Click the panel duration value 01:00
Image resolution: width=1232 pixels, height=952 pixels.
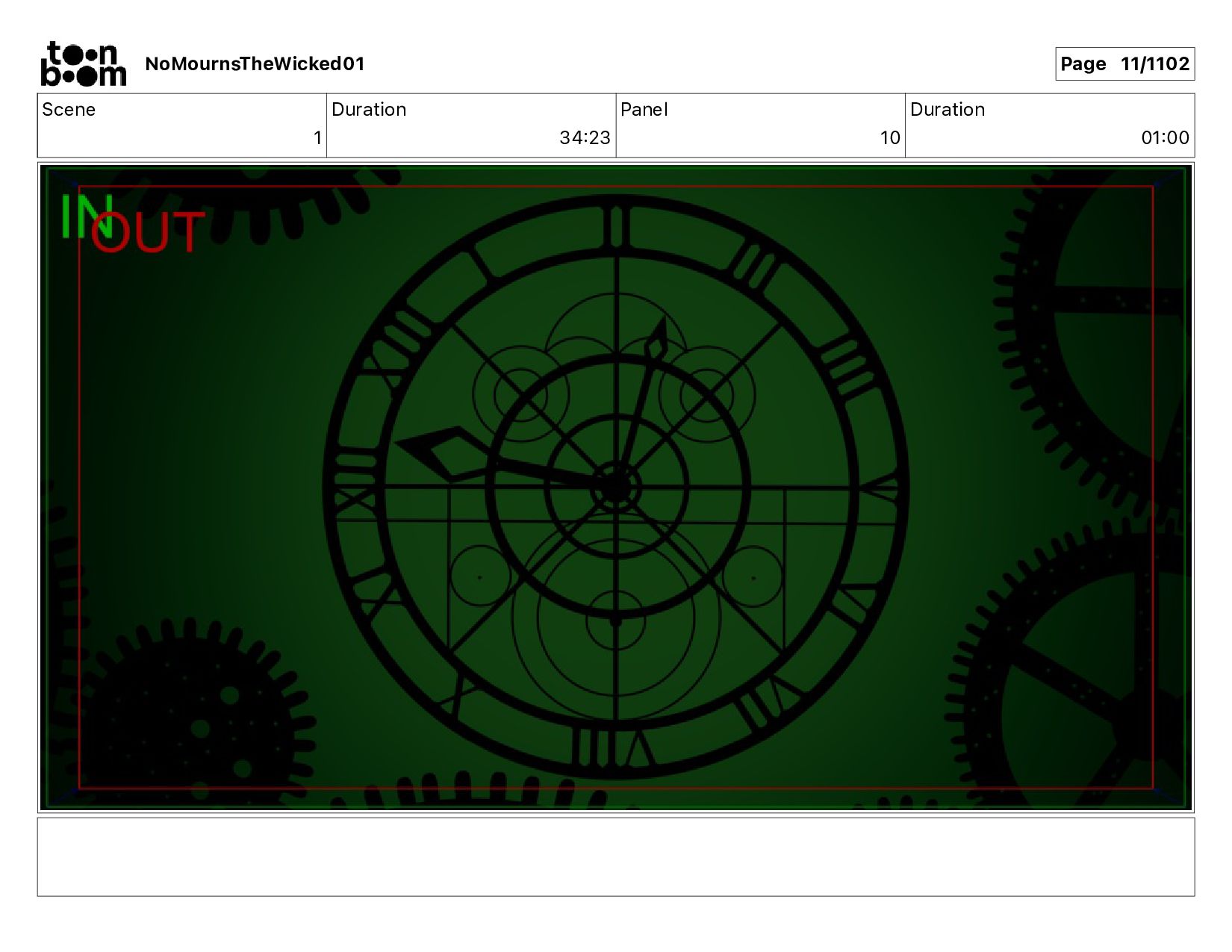(1165, 137)
